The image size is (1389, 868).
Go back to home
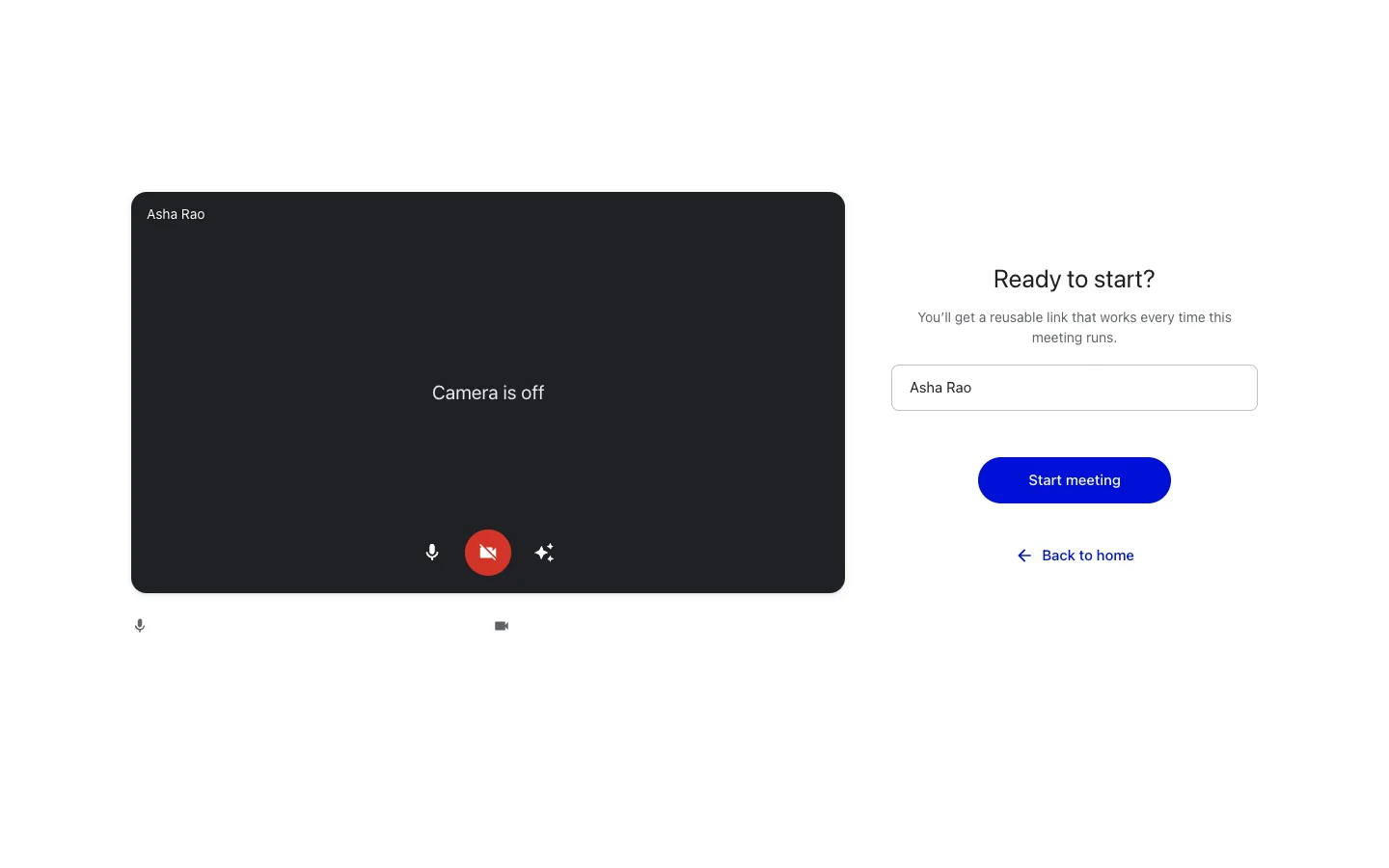coord(1075,556)
